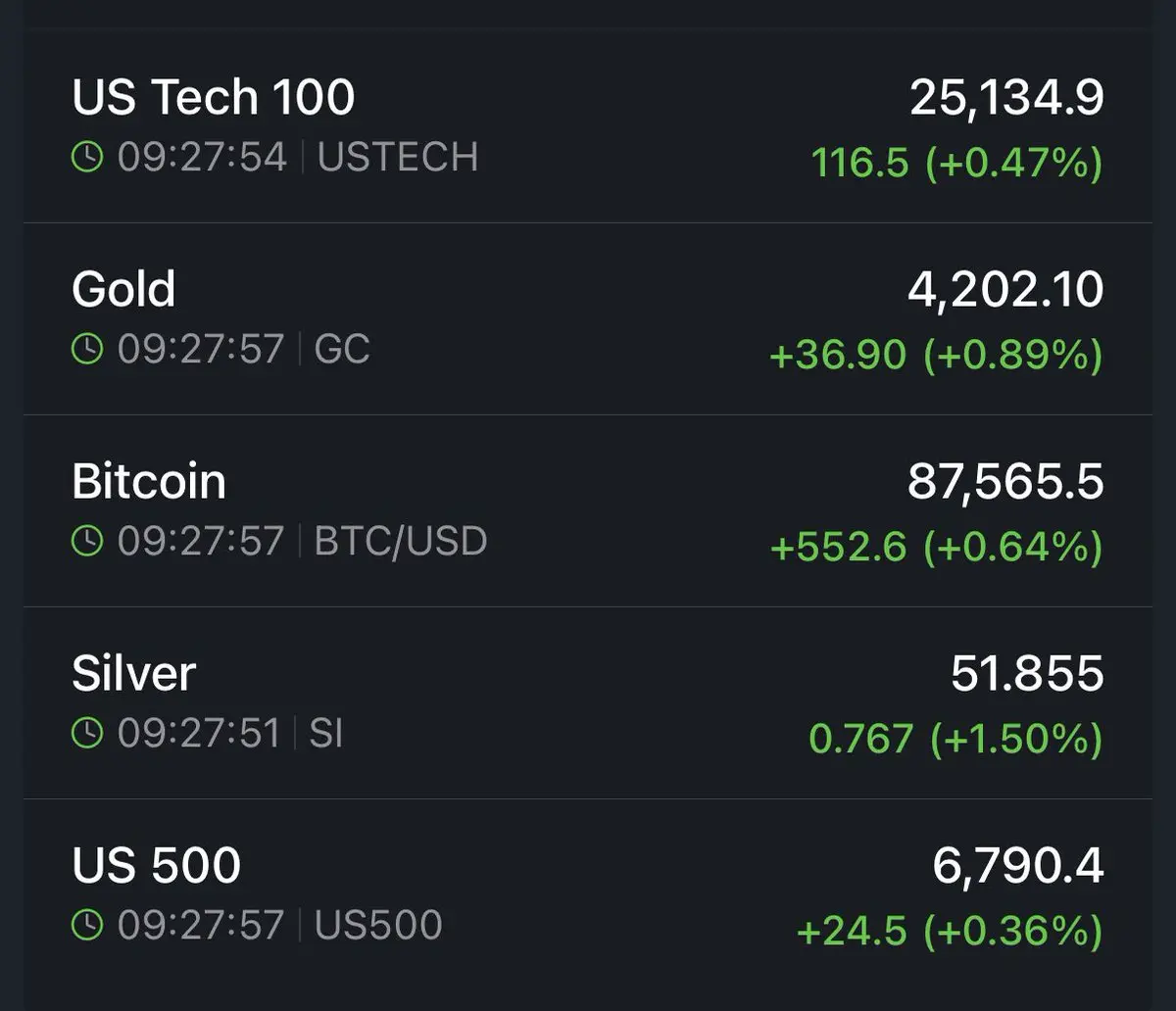Screen dimensions: 1176x1011
Task: Click the Silver price 51.855
Action: click(1027, 674)
